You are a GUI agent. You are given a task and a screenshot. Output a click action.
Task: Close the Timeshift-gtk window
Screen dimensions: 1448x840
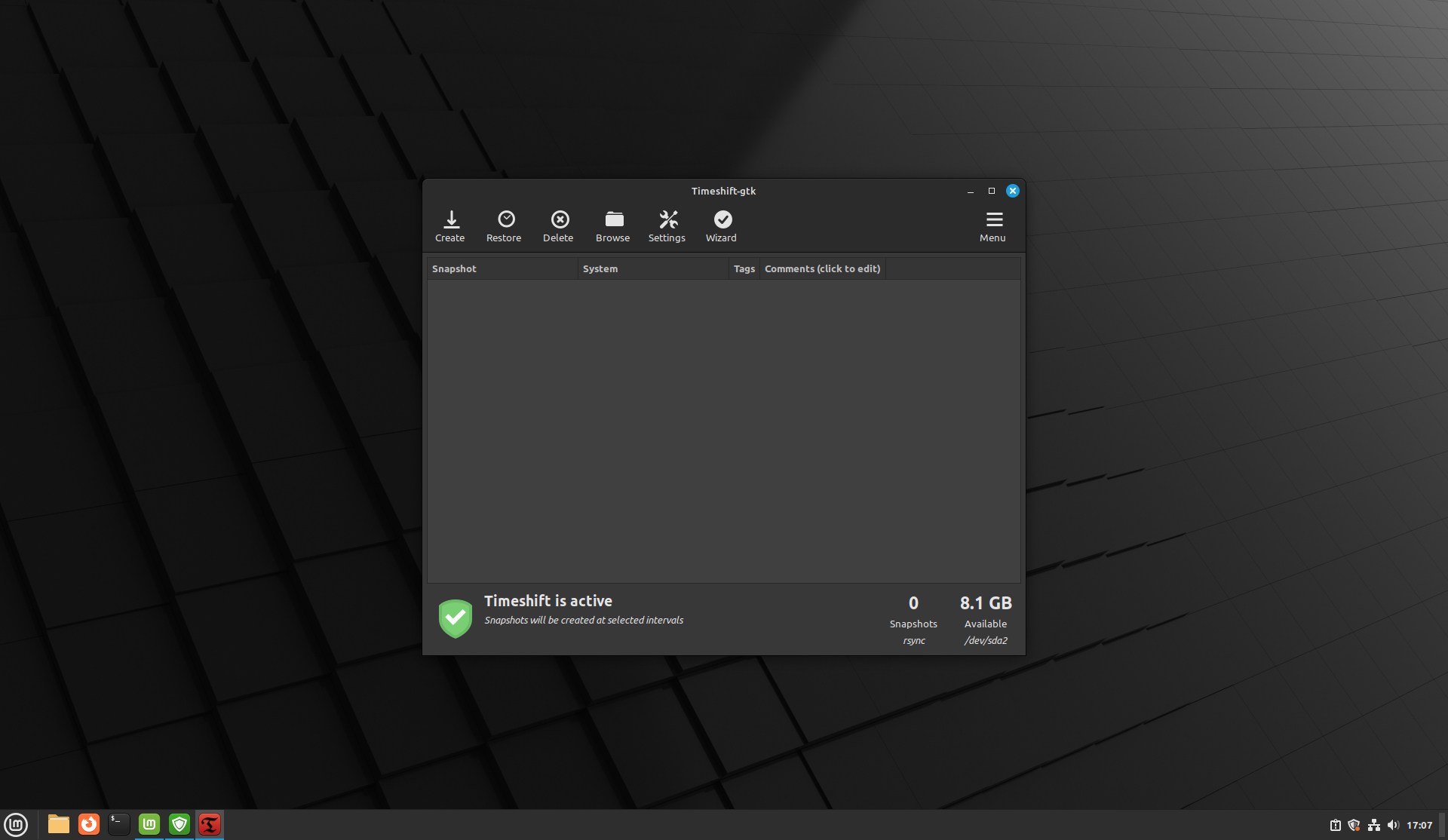click(1013, 191)
